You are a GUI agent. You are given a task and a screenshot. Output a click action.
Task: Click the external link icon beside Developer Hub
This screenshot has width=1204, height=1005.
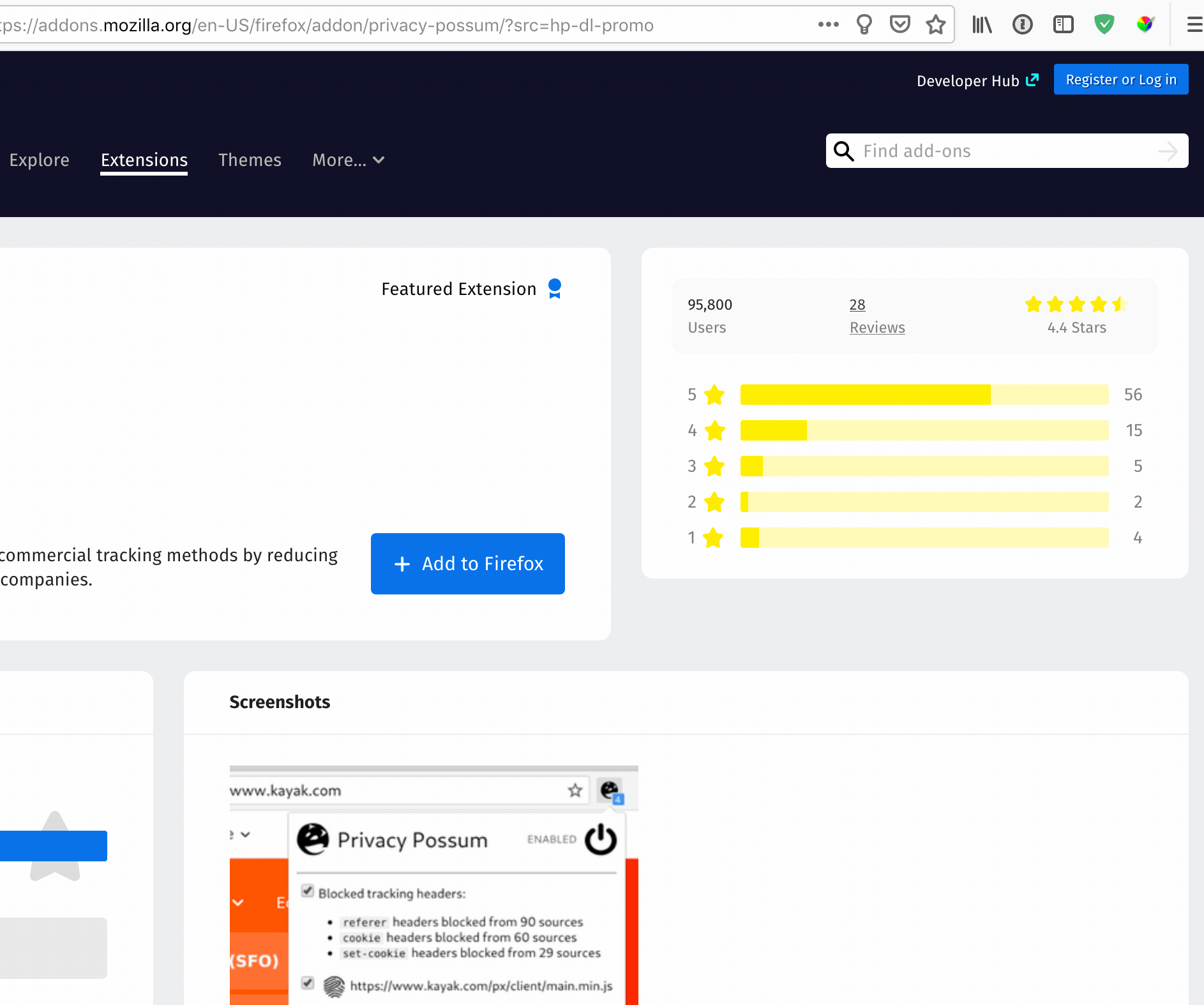coord(1032,80)
